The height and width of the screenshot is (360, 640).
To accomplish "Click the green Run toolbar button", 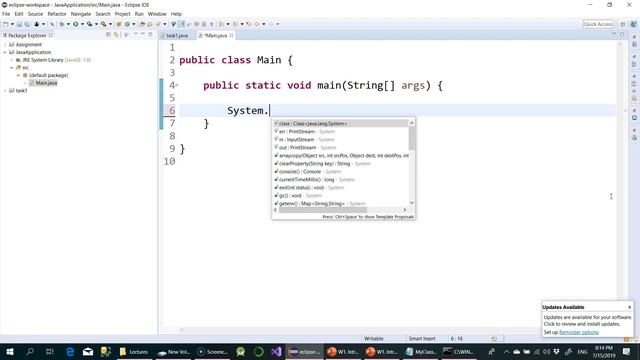I will coord(76,24).
